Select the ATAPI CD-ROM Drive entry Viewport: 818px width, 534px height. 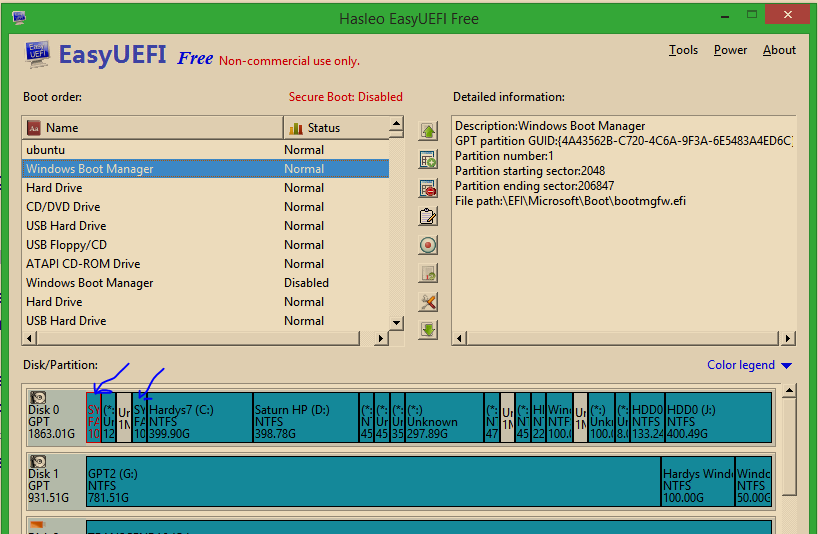point(206,264)
